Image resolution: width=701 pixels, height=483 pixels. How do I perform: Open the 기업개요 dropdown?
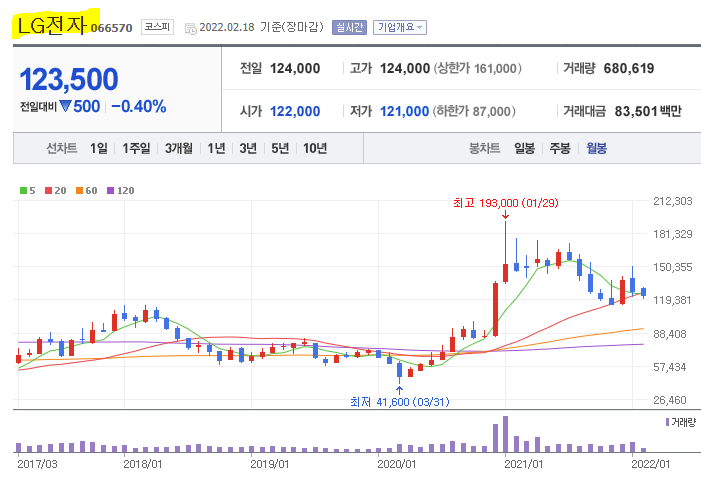coord(400,27)
